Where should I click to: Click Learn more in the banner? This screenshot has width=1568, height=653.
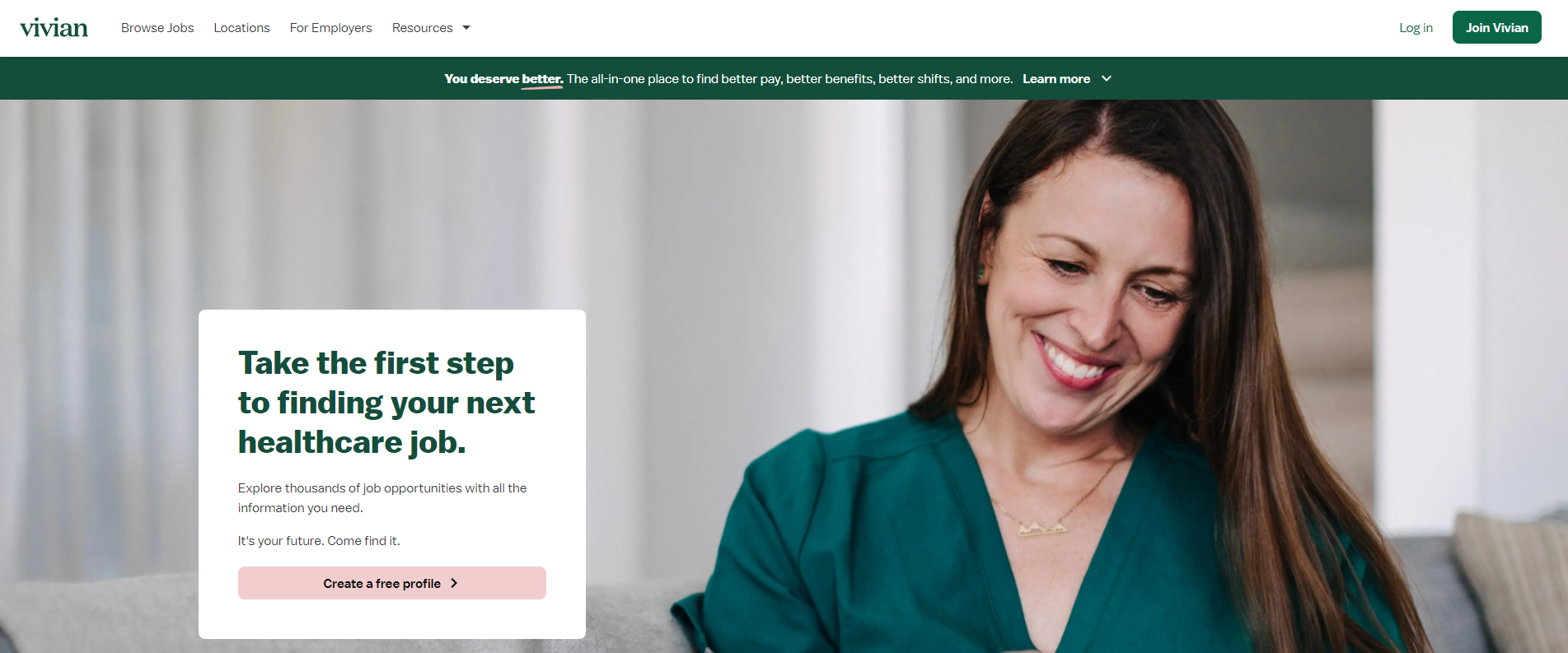click(1056, 79)
